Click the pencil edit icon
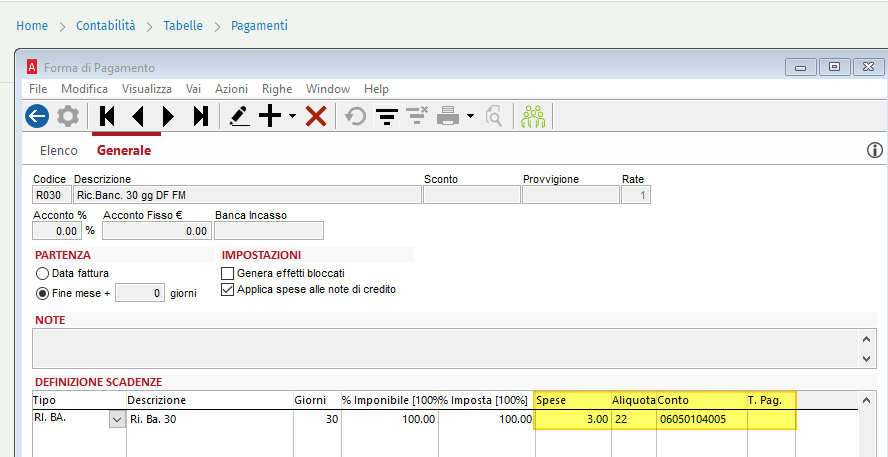 [240, 117]
